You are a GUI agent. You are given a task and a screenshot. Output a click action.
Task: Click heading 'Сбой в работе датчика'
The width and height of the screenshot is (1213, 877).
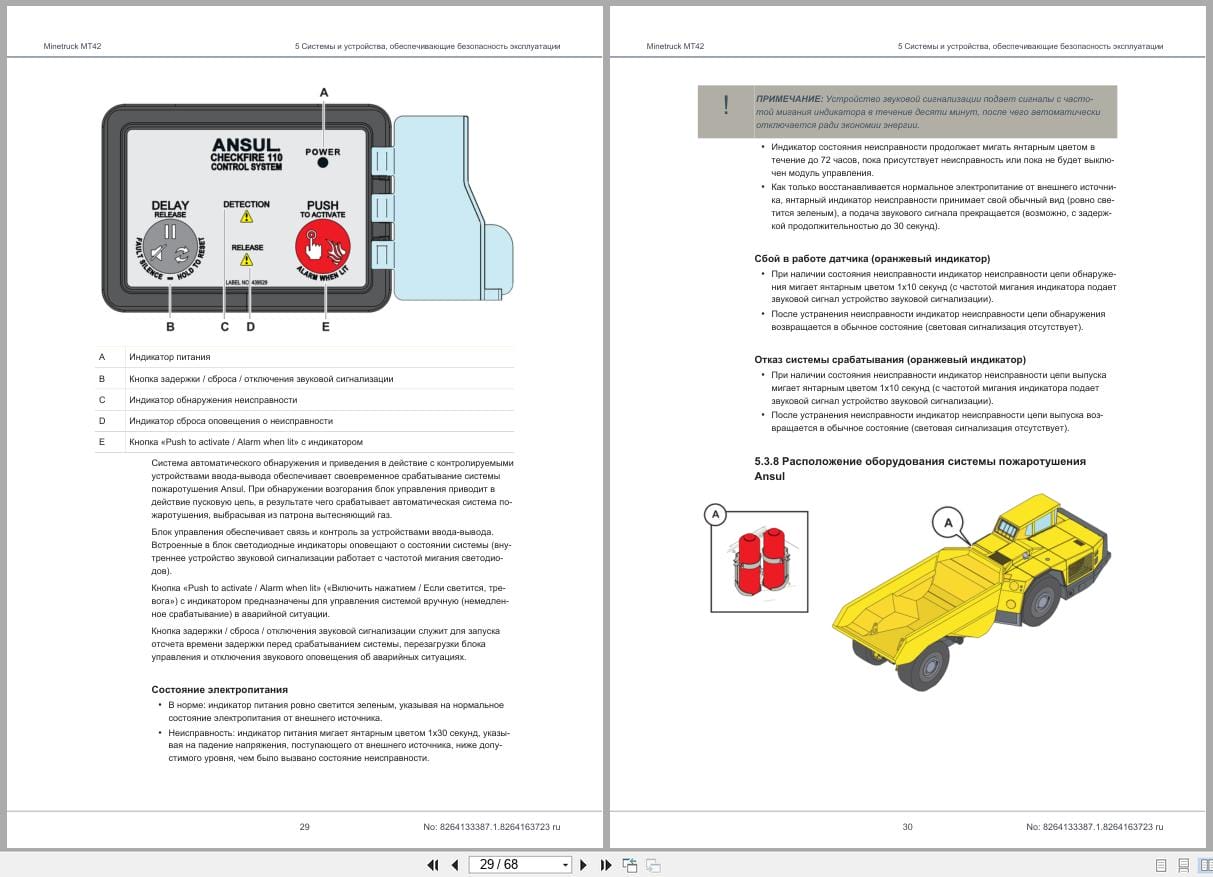point(872,258)
